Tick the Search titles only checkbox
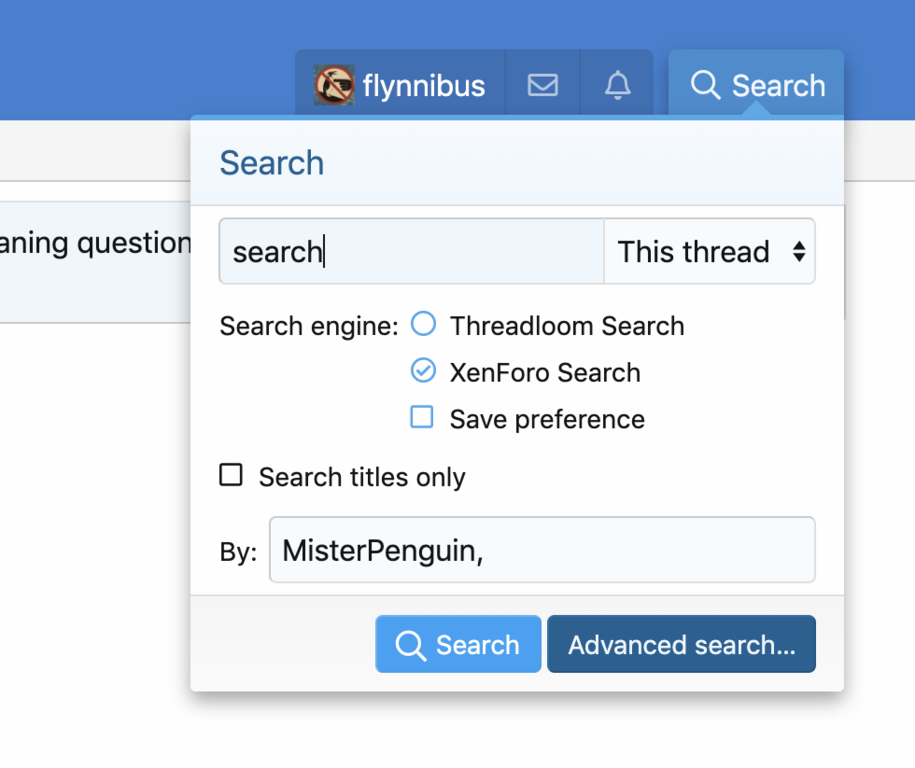 coord(231,475)
